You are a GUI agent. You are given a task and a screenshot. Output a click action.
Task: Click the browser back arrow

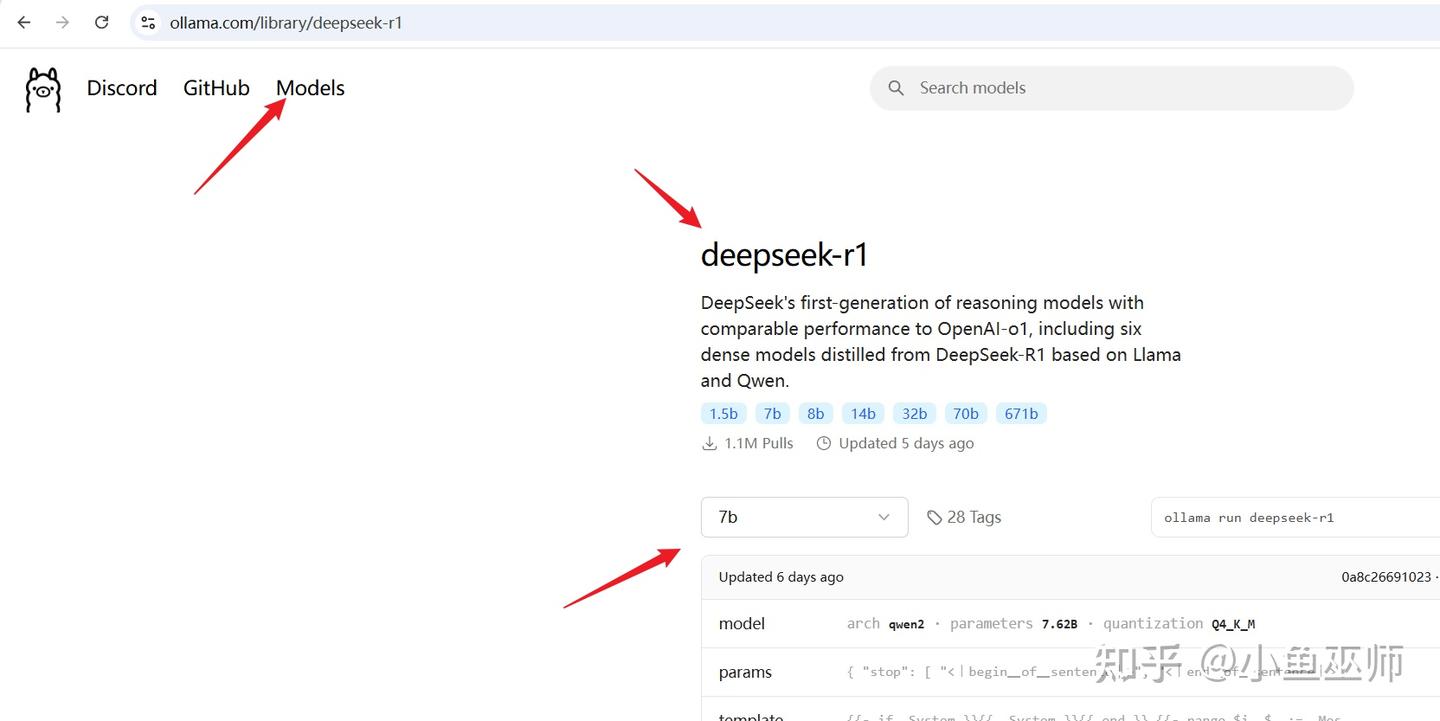click(x=24, y=21)
